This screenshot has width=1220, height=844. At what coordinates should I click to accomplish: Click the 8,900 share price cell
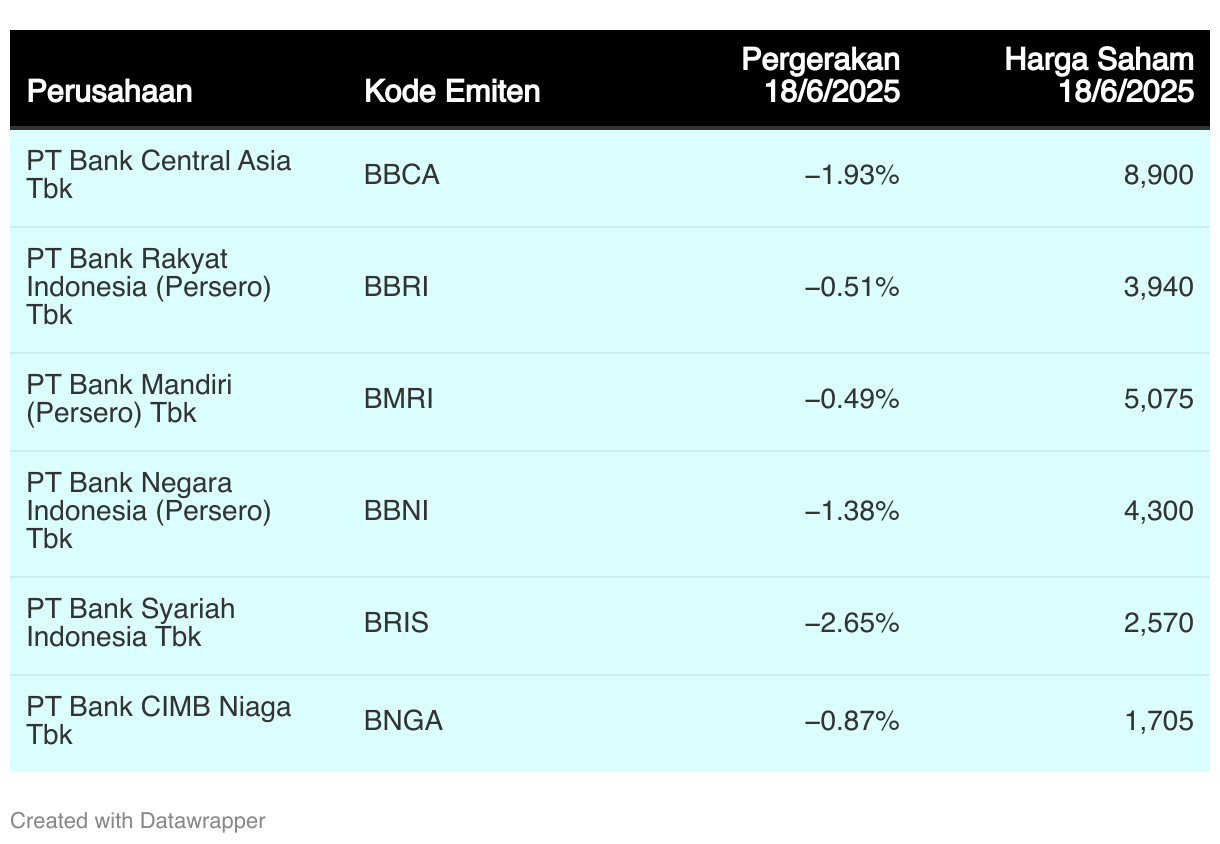[1159, 175]
